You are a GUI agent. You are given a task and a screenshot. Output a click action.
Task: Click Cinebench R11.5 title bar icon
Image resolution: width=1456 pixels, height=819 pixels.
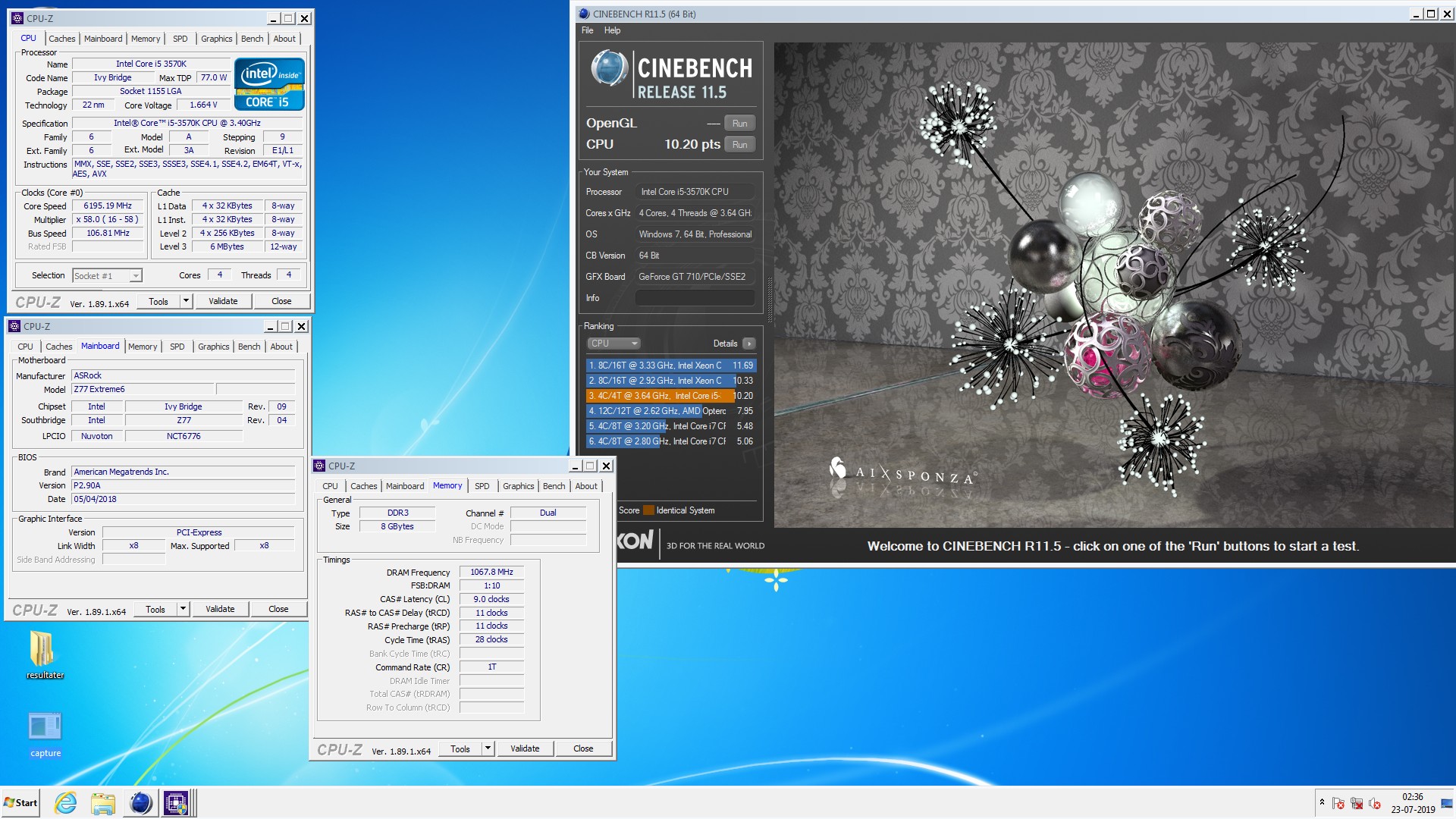click(583, 14)
